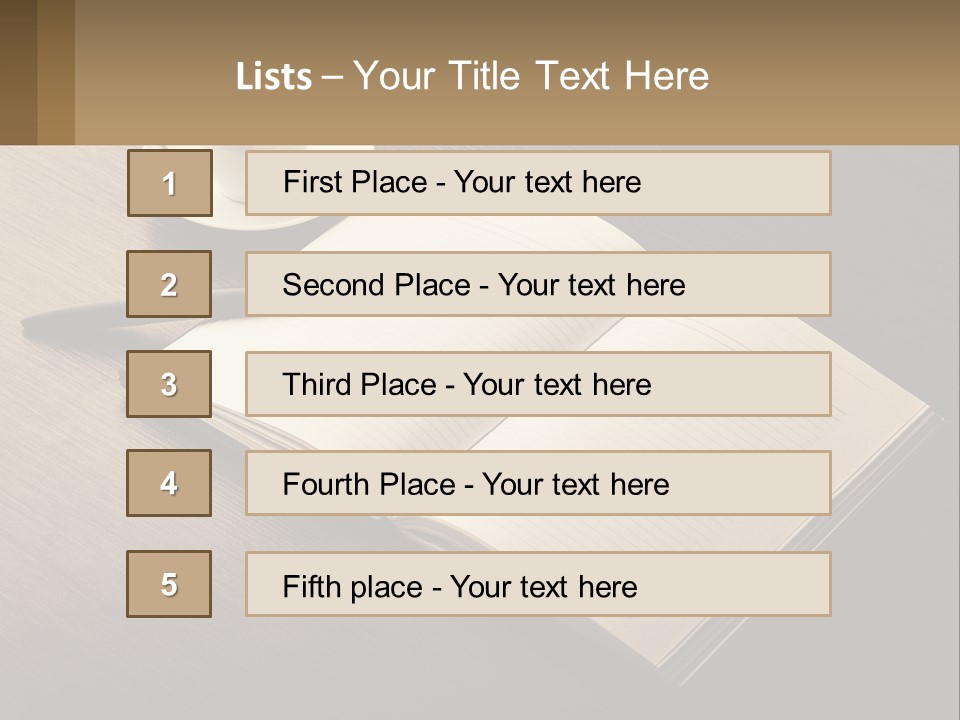Click the header band left of 'Lists'
Image resolution: width=960 pixels, height=720 pixels.
pos(150,75)
